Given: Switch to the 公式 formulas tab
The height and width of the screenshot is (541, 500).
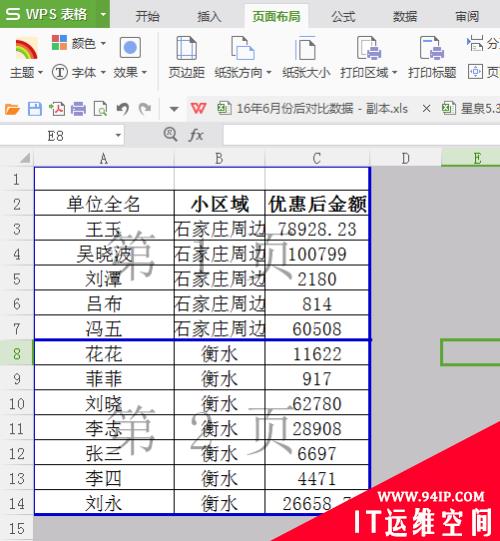Looking at the screenshot, I should point(343,16).
